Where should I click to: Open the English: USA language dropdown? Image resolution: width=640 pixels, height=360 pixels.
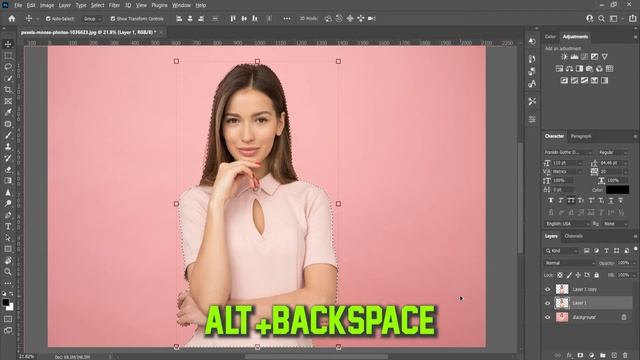pyautogui.click(x=567, y=224)
